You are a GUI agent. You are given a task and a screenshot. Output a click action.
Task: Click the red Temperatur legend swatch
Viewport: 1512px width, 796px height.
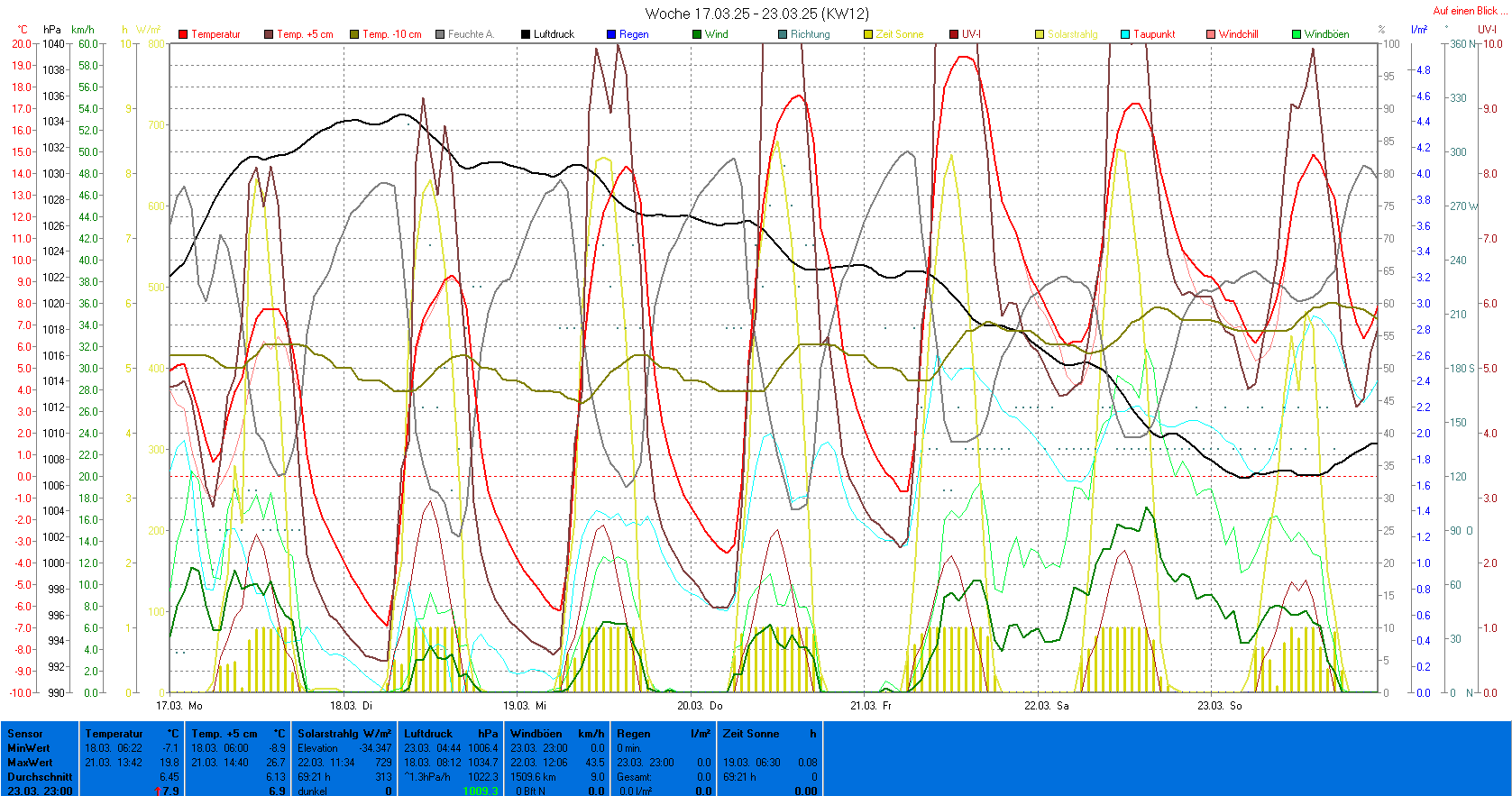[183, 34]
